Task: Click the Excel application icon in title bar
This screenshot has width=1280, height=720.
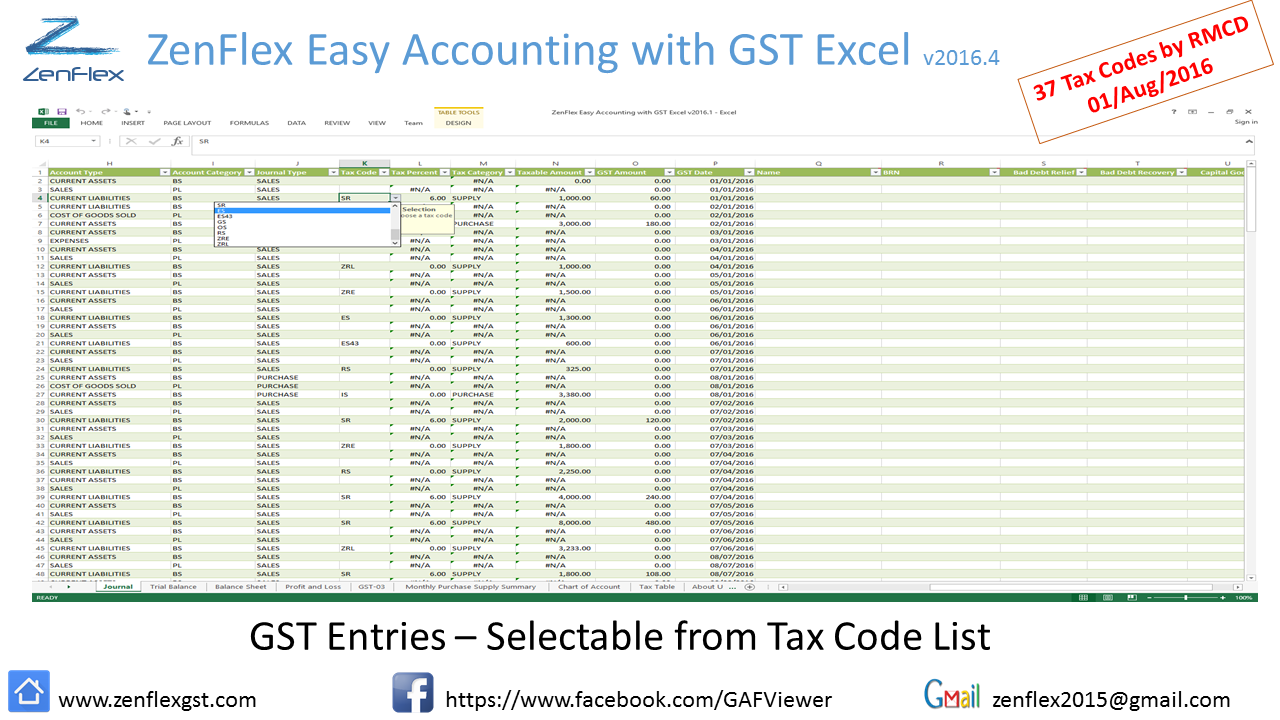Action: (x=43, y=112)
